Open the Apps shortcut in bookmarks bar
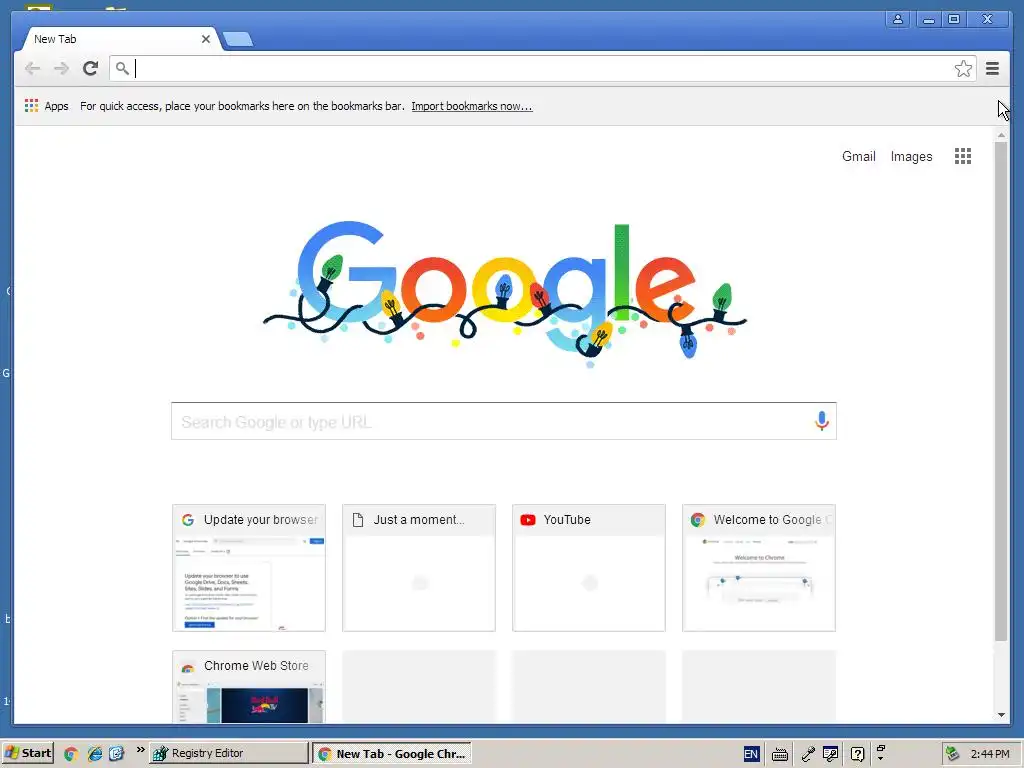Viewport: 1024px width, 768px height. point(46,106)
